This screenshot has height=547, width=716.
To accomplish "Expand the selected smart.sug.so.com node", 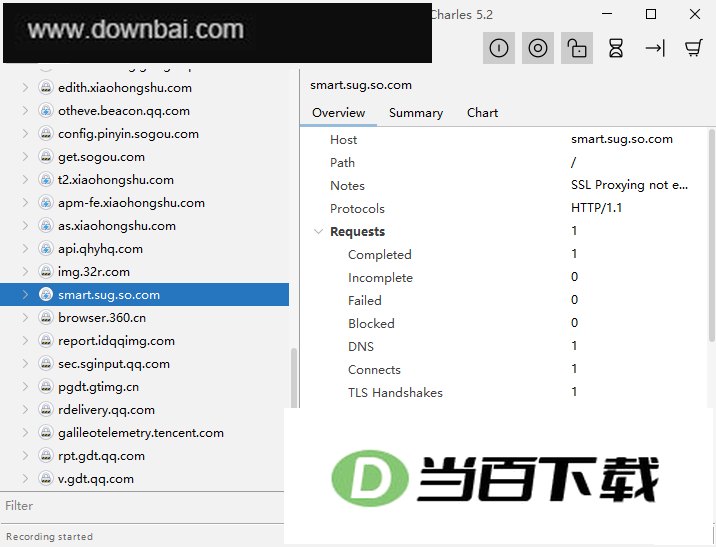I will click(25, 295).
